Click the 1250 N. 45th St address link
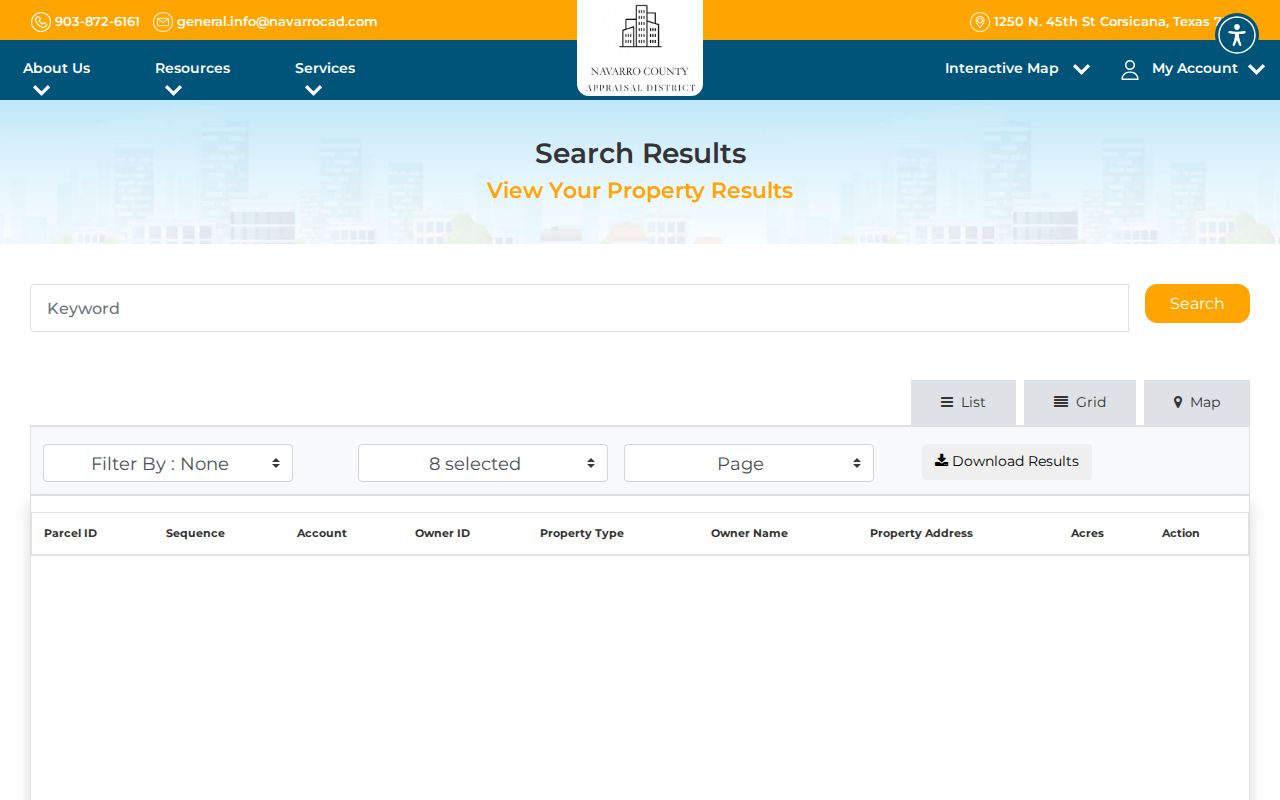This screenshot has height=800, width=1280. pyautogui.click(x=1105, y=22)
